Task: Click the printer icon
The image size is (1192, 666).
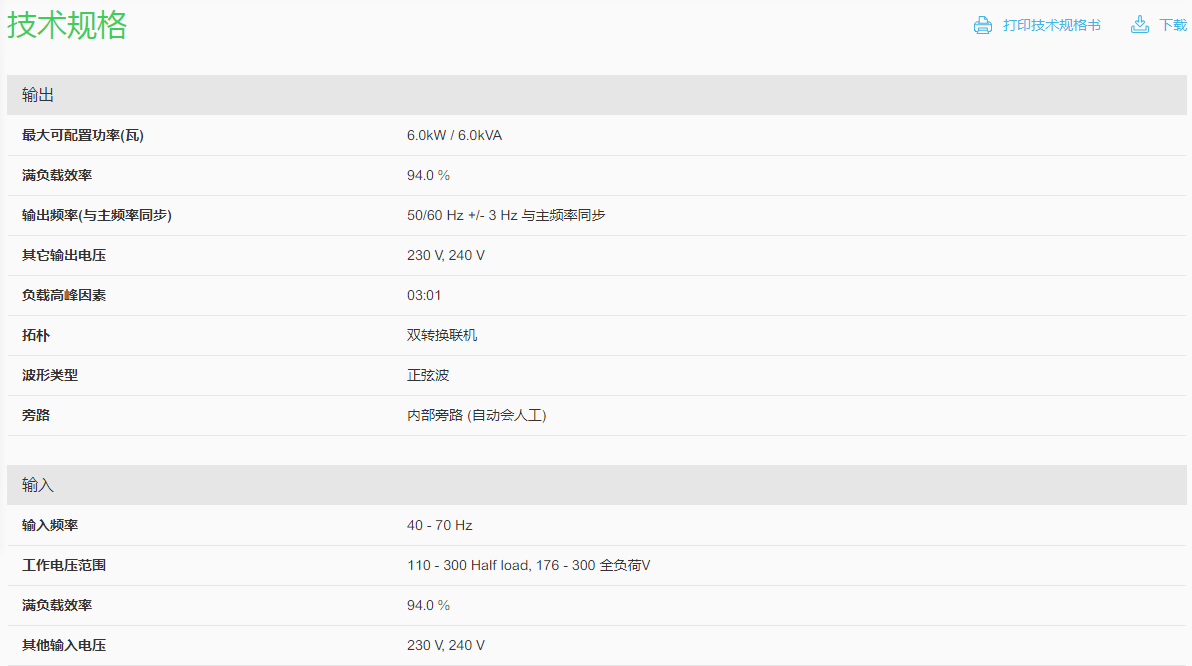Action: (x=982, y=25)
